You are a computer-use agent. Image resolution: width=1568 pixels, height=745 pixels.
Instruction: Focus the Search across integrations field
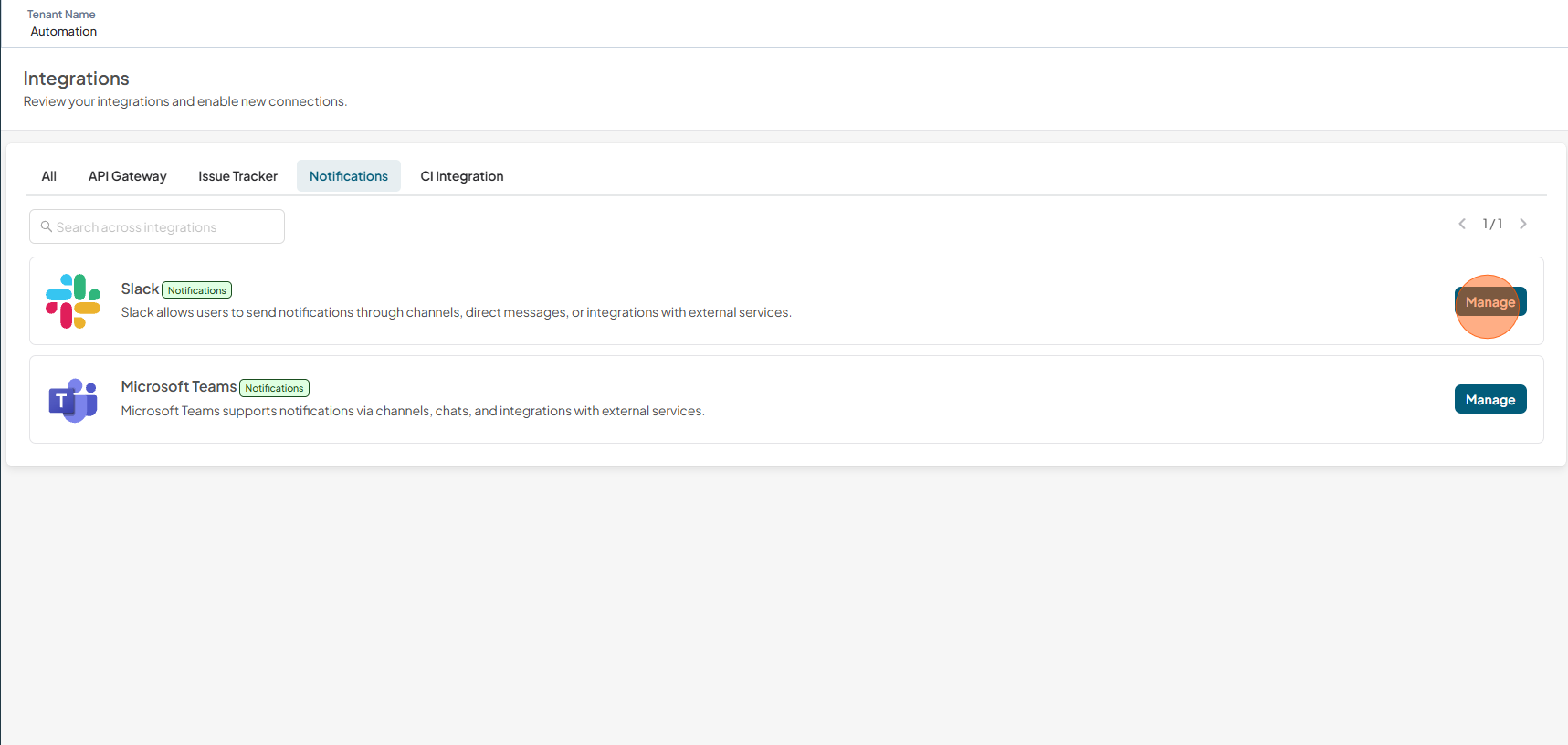157,226
